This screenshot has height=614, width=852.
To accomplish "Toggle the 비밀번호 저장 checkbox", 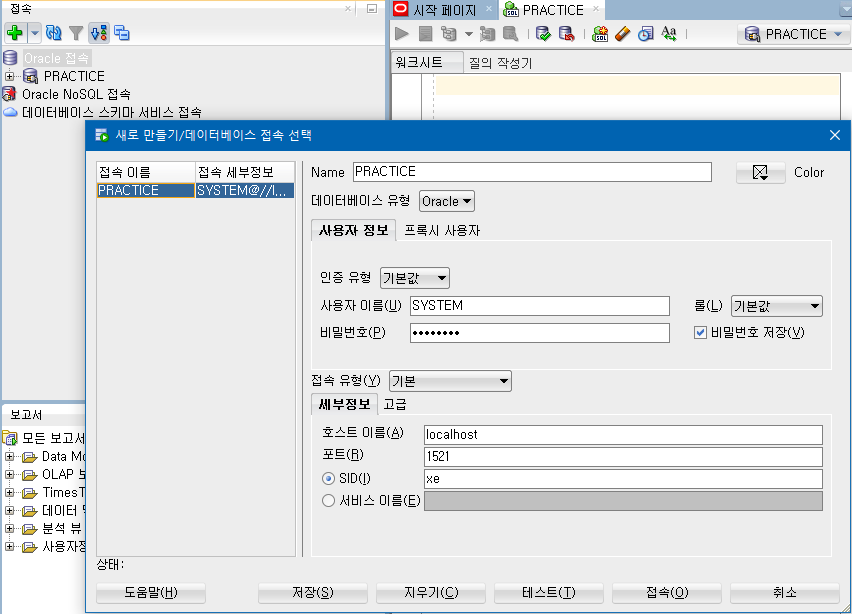I will [x=700, y=333].
